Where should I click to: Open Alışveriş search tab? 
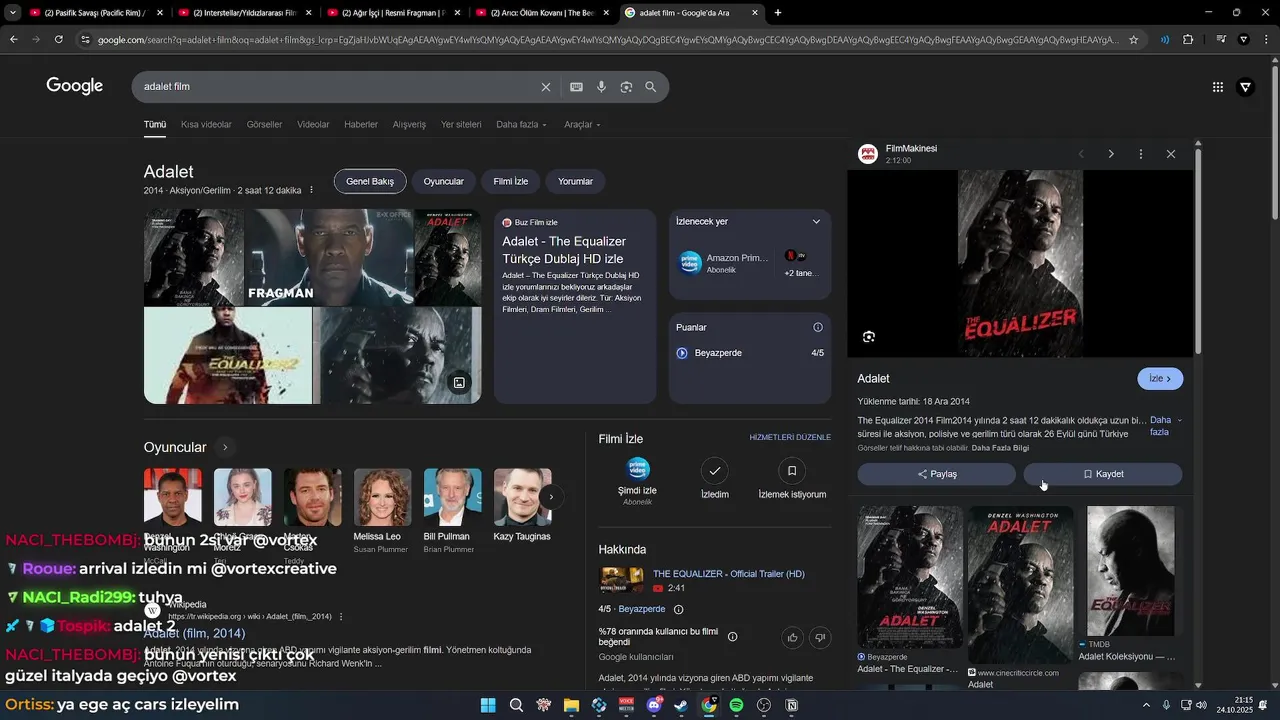[x=409, y=125]
